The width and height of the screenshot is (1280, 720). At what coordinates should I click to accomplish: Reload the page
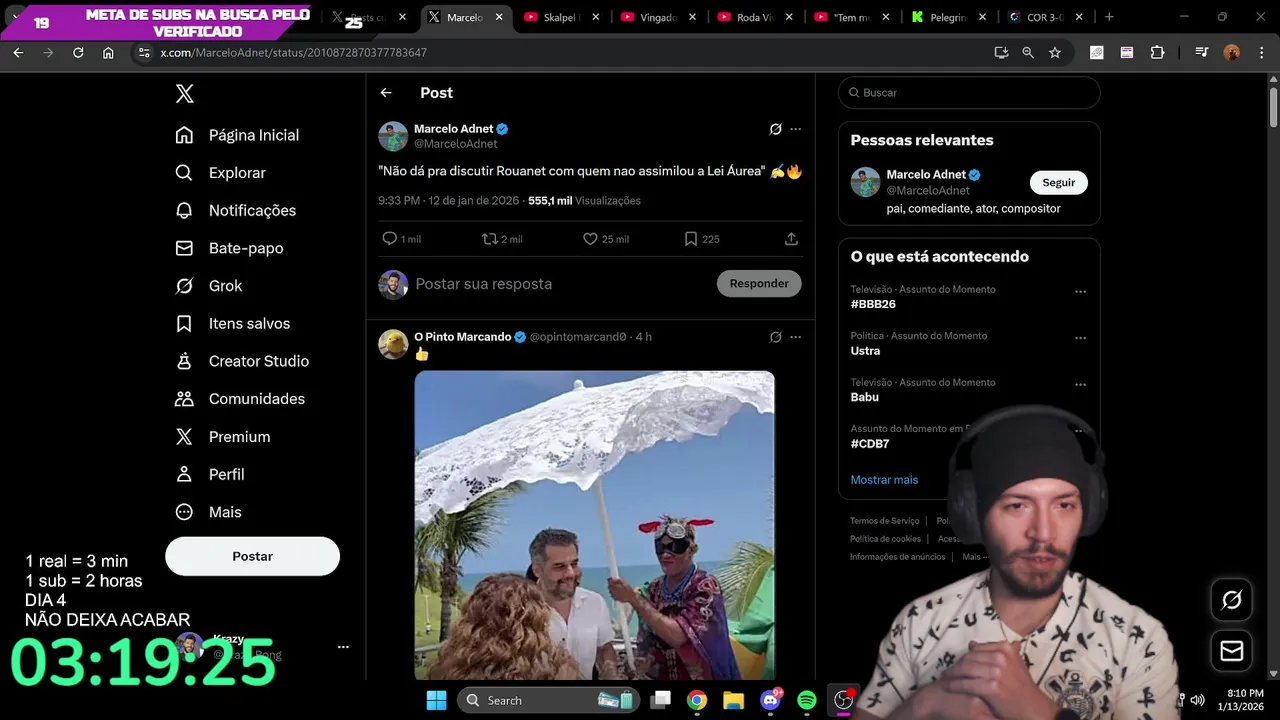point(78,53)
